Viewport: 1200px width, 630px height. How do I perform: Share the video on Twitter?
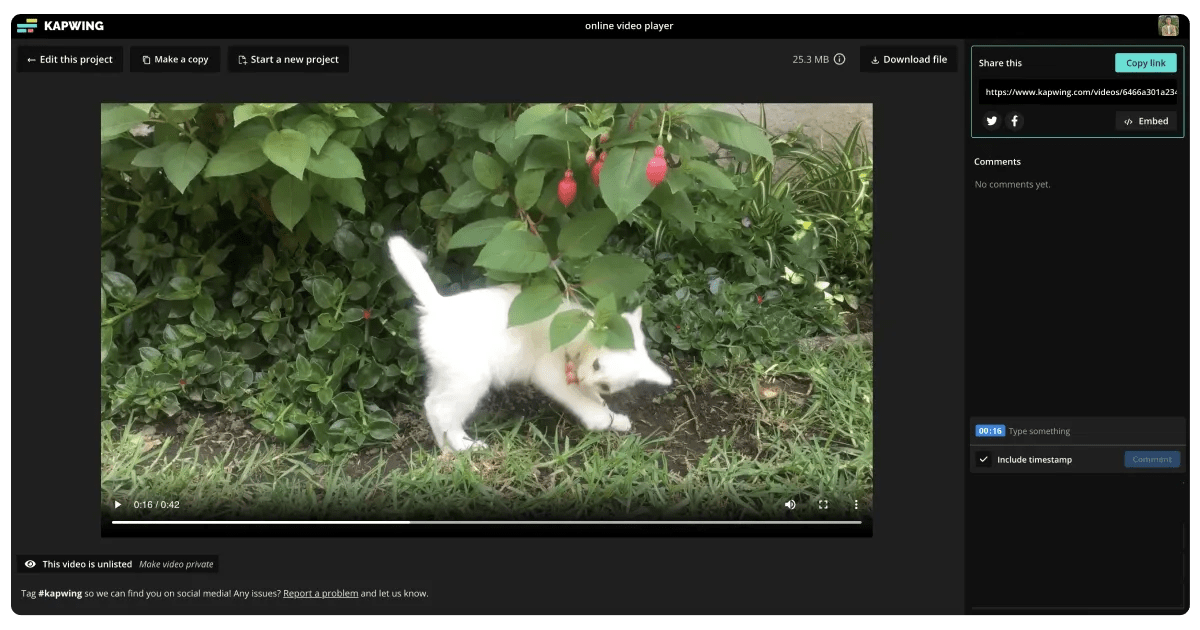[991, 120]
